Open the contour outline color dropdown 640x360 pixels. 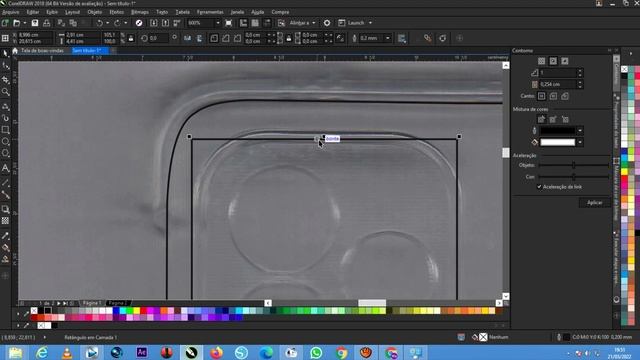[580, 131]
